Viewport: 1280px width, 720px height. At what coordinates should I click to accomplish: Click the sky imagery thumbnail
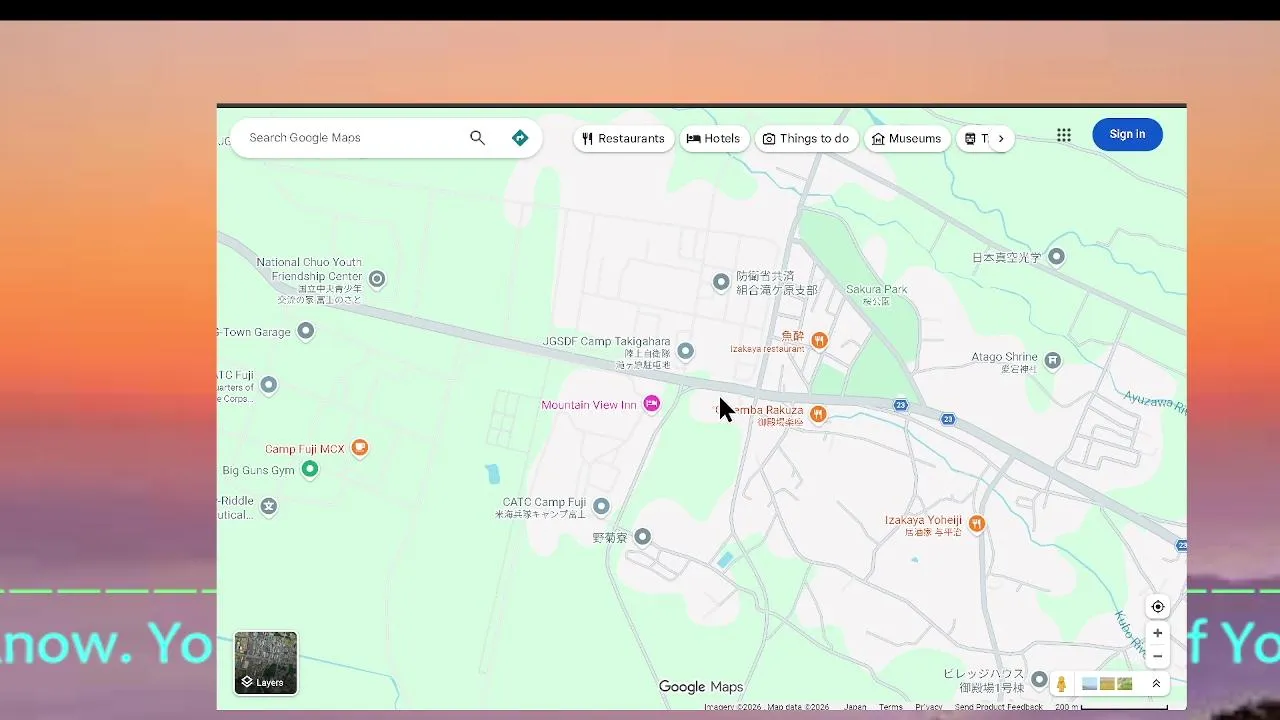(1090, 684)
